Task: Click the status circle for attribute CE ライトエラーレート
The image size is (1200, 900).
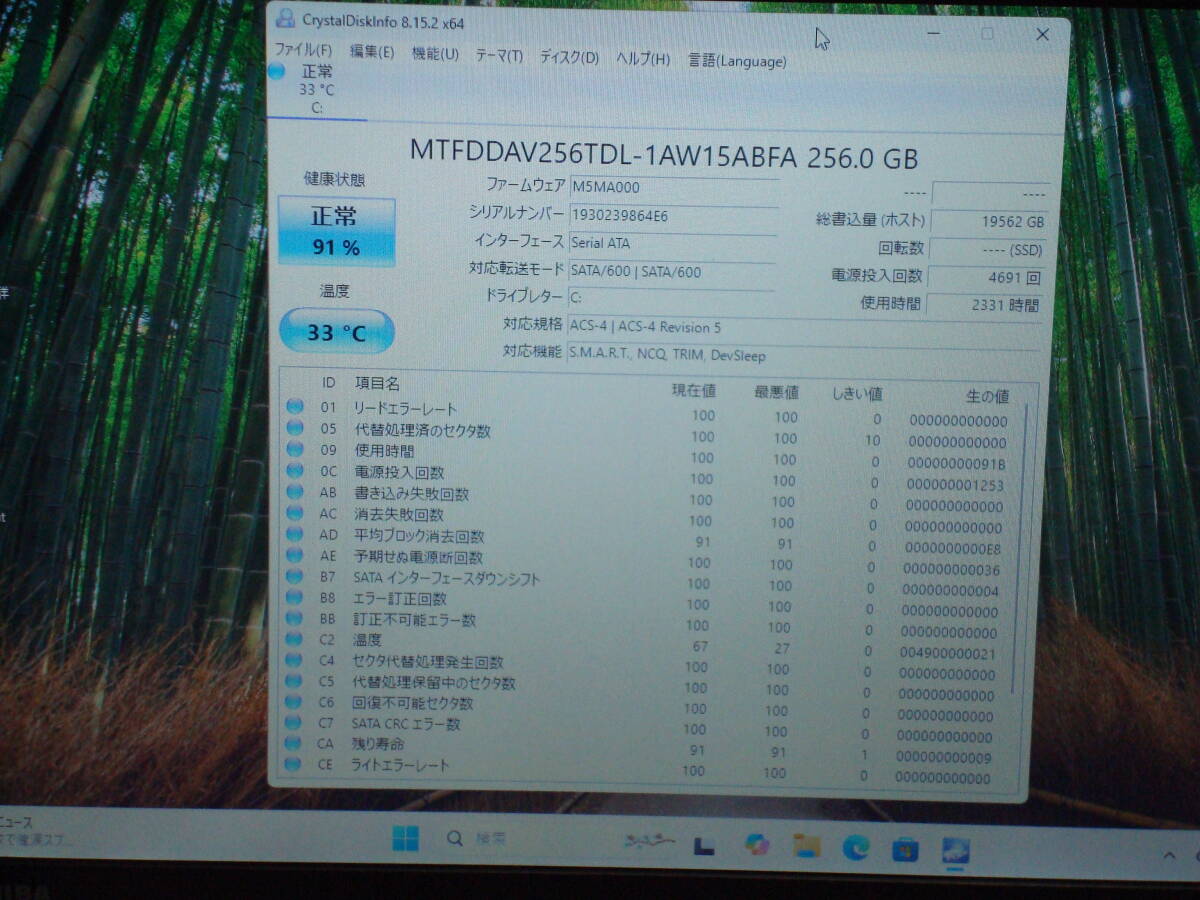Action: pyautogui.click(x=293, y=764)
